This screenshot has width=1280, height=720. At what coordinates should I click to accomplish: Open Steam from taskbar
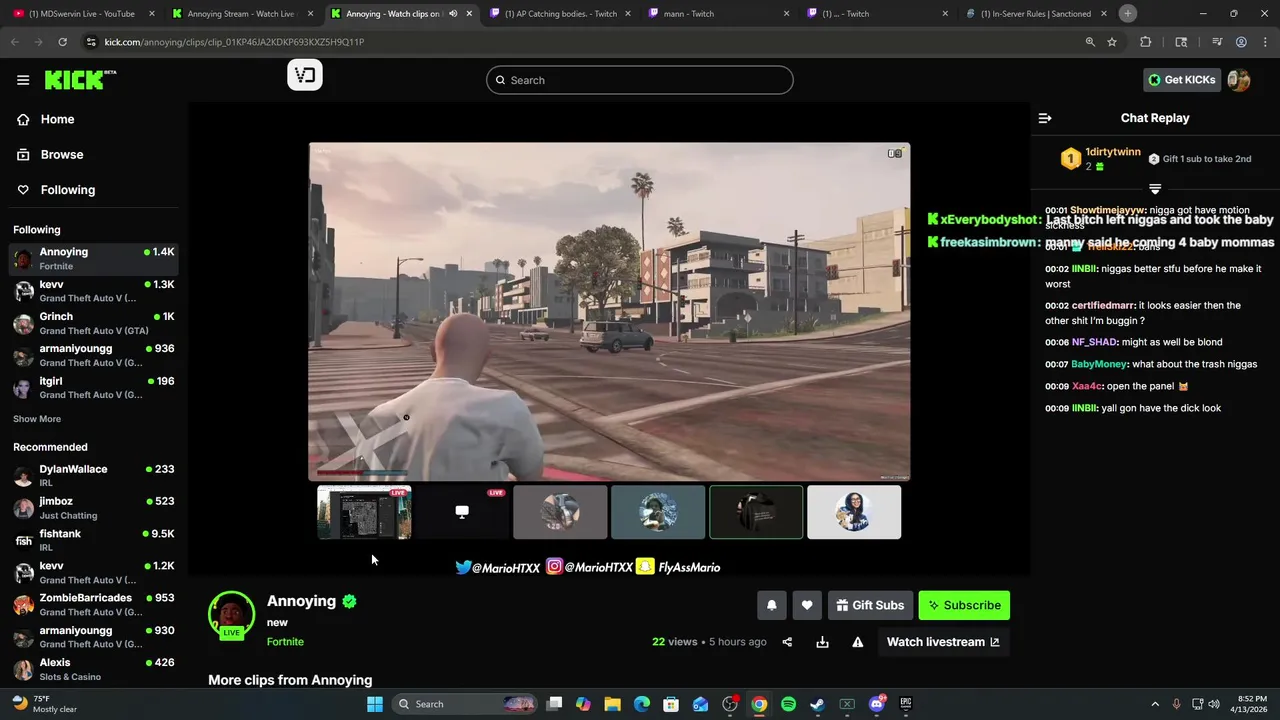click(817, 704)
